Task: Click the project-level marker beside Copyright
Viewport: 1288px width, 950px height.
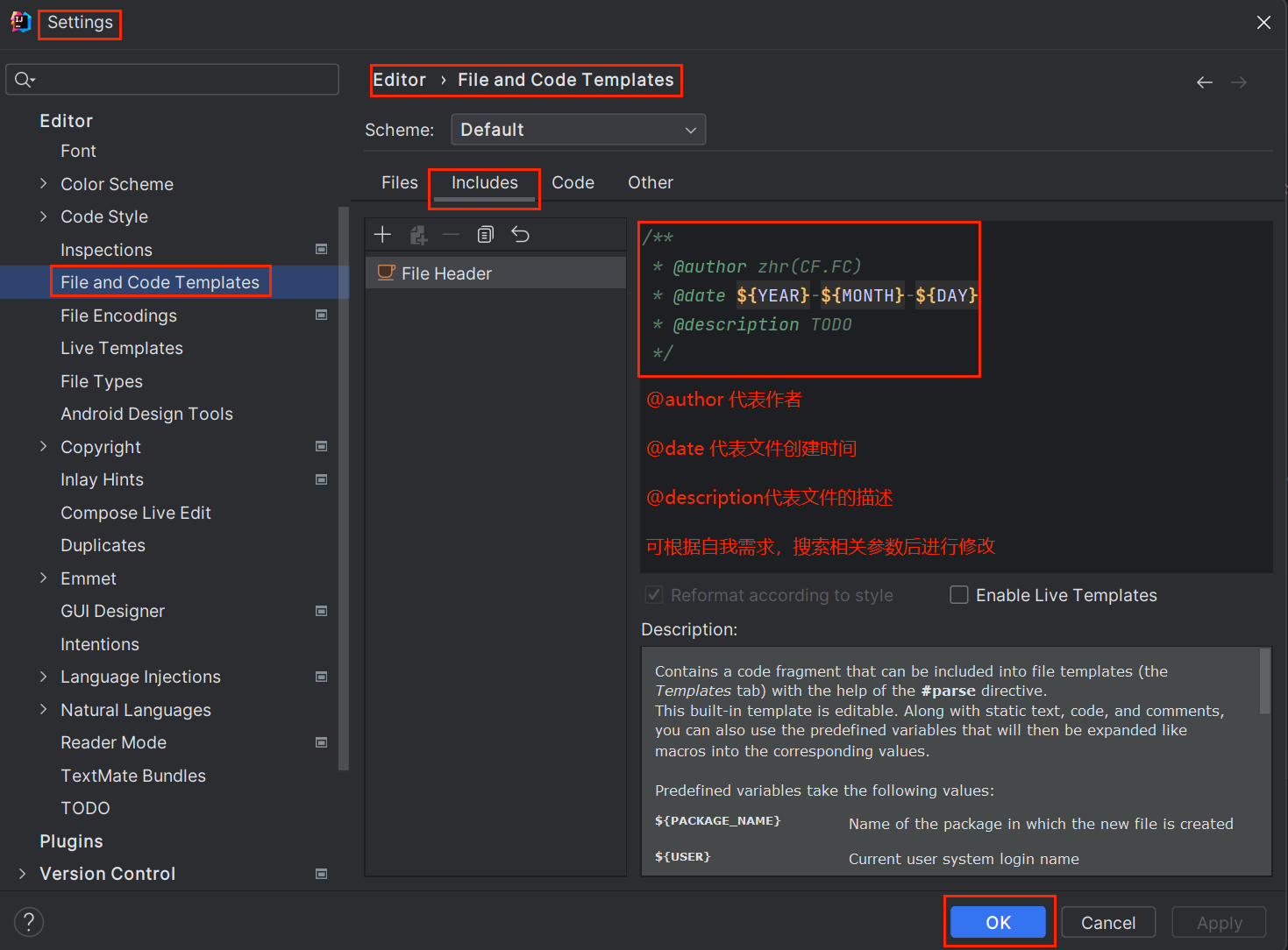Action: pos(322,447)
